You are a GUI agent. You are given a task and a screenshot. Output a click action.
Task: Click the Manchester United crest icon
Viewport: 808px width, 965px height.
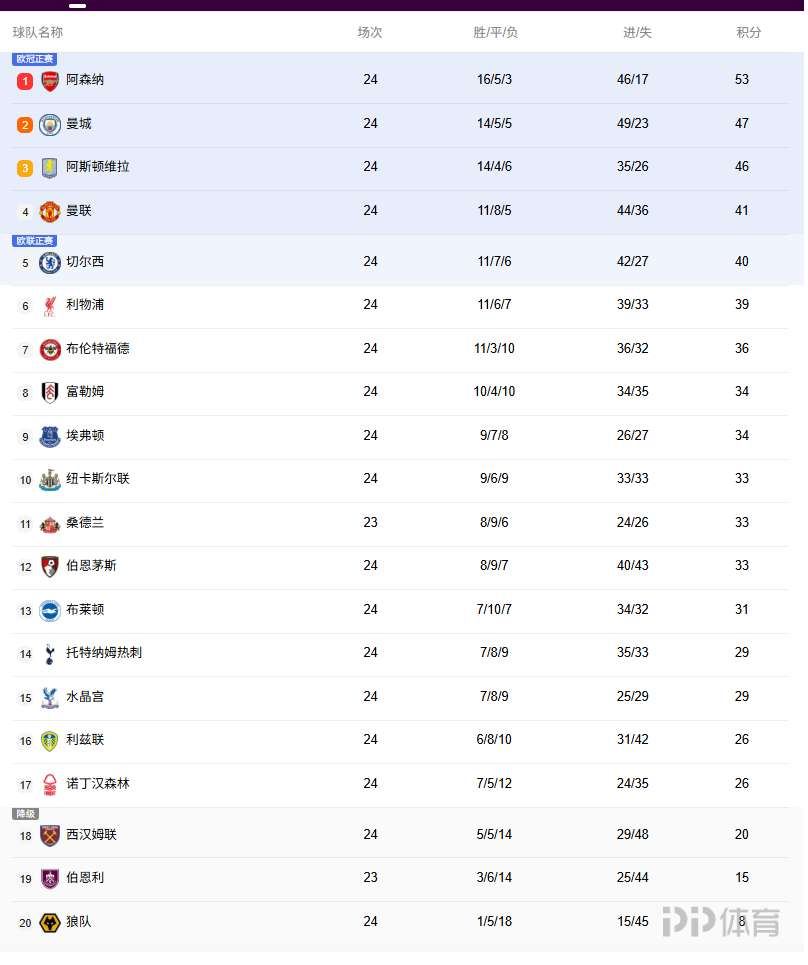click(50, 211)
